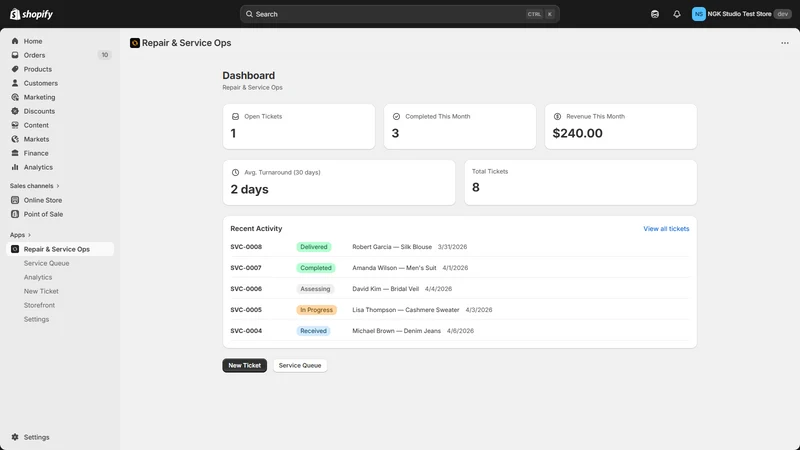Click the Shopify logo
800x450 pixels.
[x=31, y=14]
